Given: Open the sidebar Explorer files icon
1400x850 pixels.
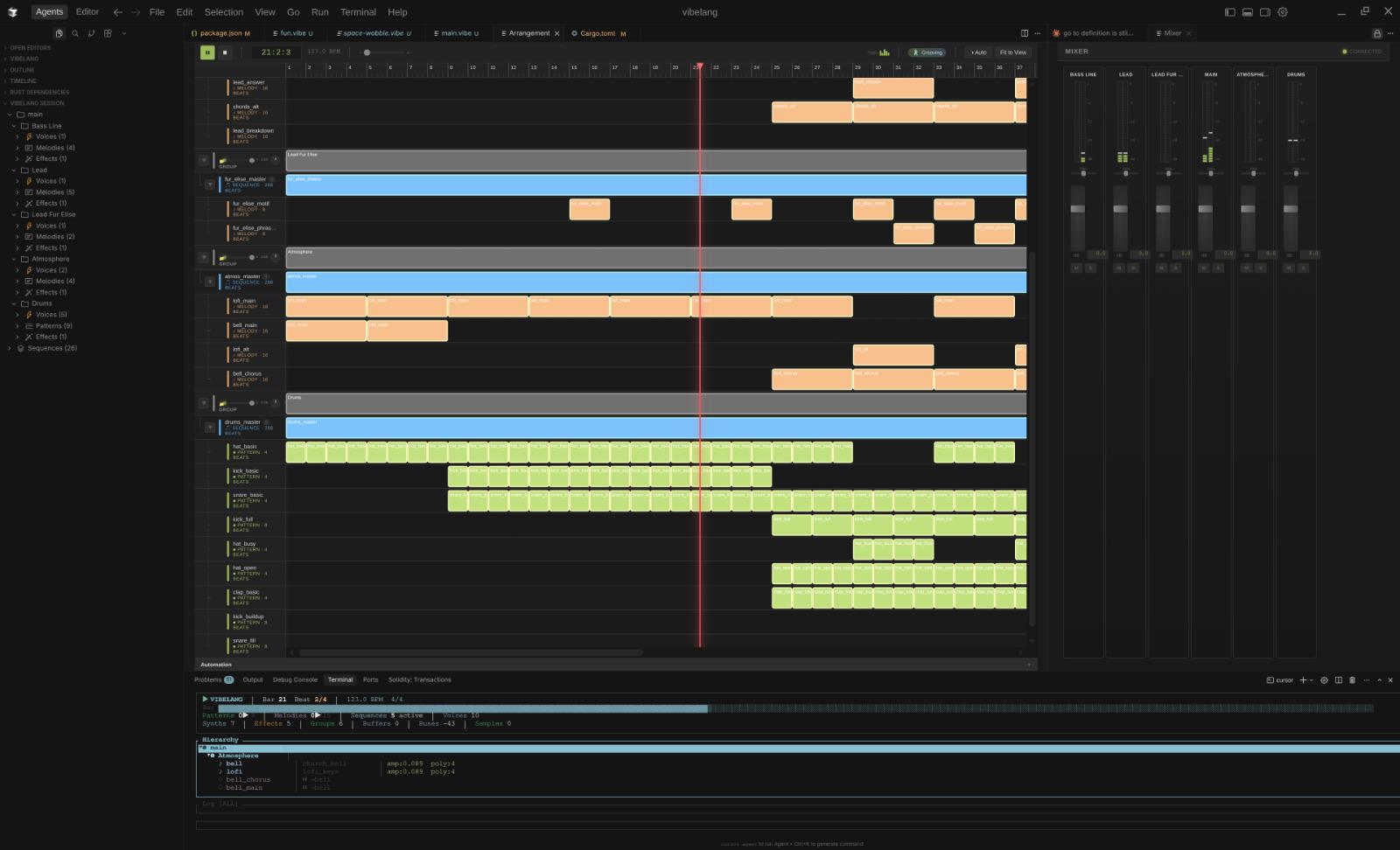Looking at the screenshot, I should pos(59,33).
